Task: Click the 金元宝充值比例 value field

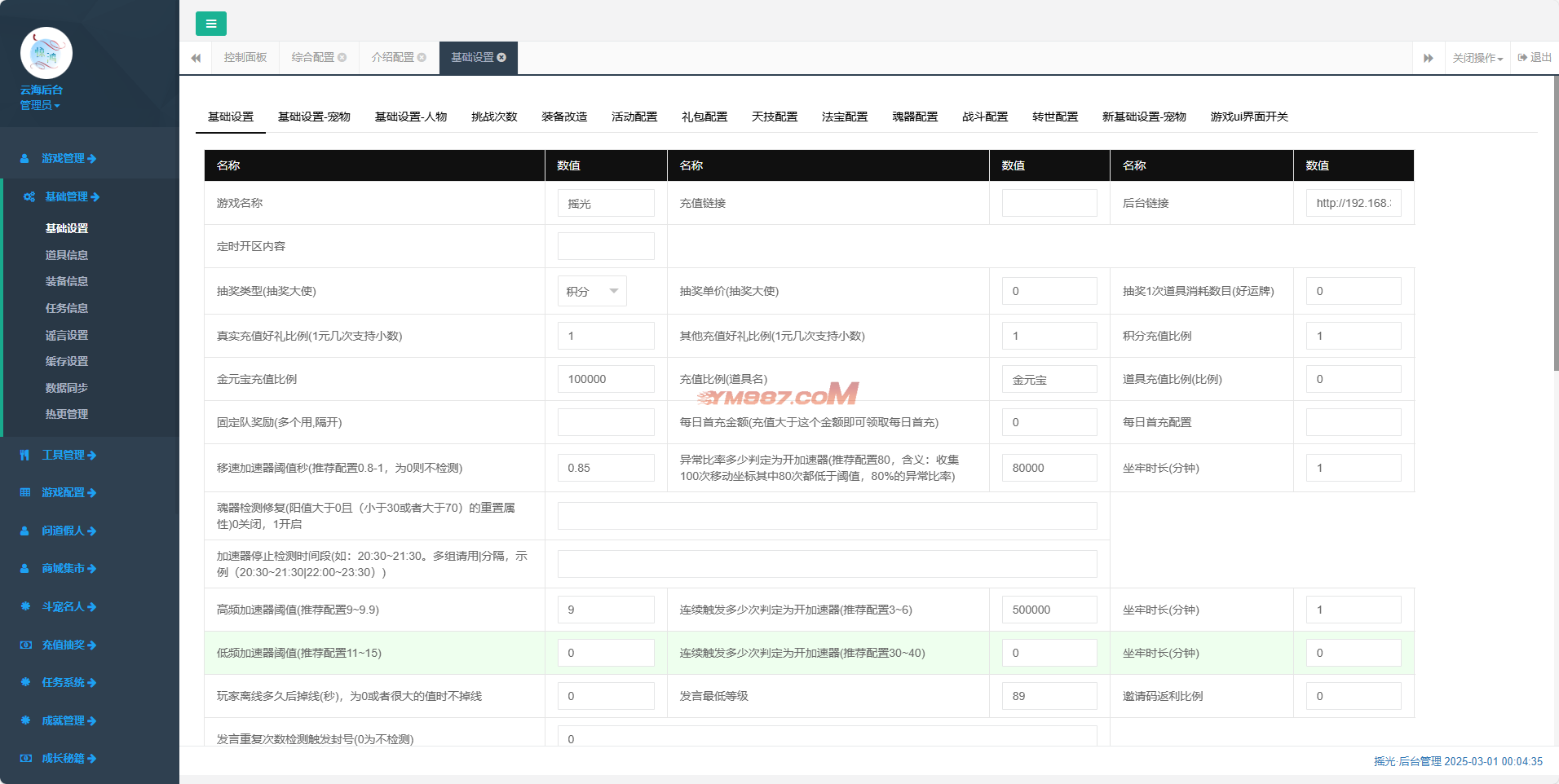Action: (605, 379)
